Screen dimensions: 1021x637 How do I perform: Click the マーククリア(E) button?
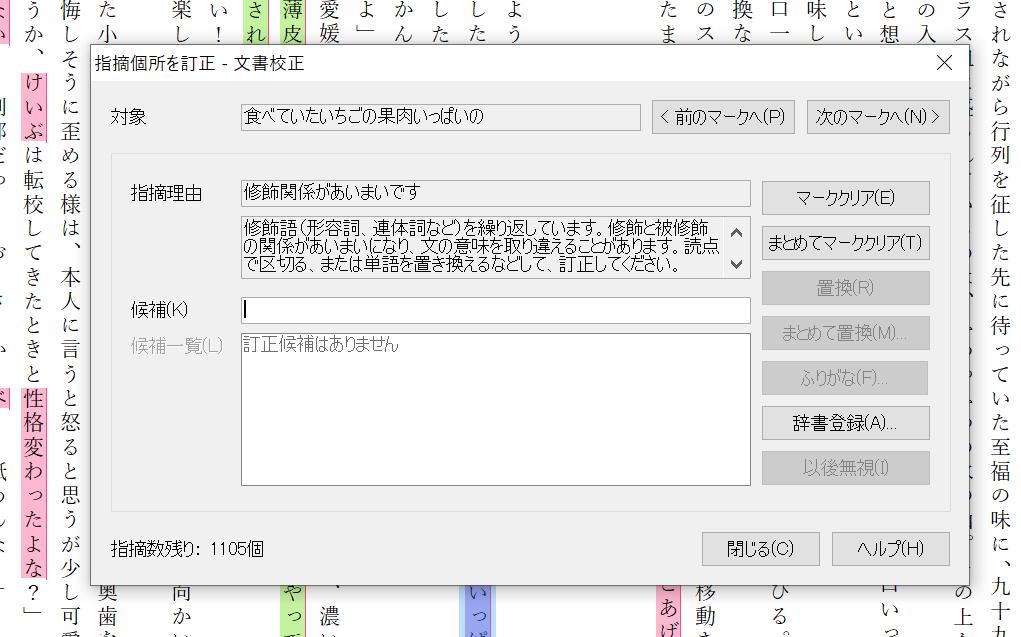pyautogui.click(x=845, y=198)
